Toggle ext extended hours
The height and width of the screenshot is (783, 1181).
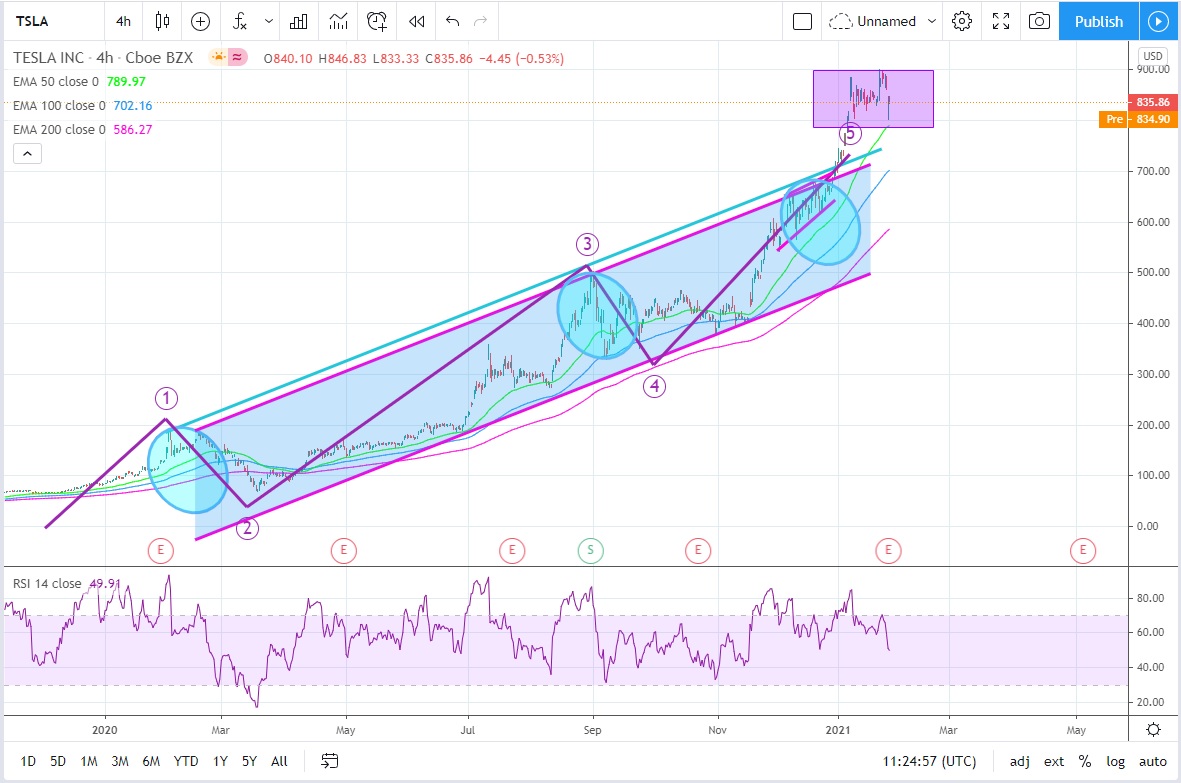click(1054, 761)
